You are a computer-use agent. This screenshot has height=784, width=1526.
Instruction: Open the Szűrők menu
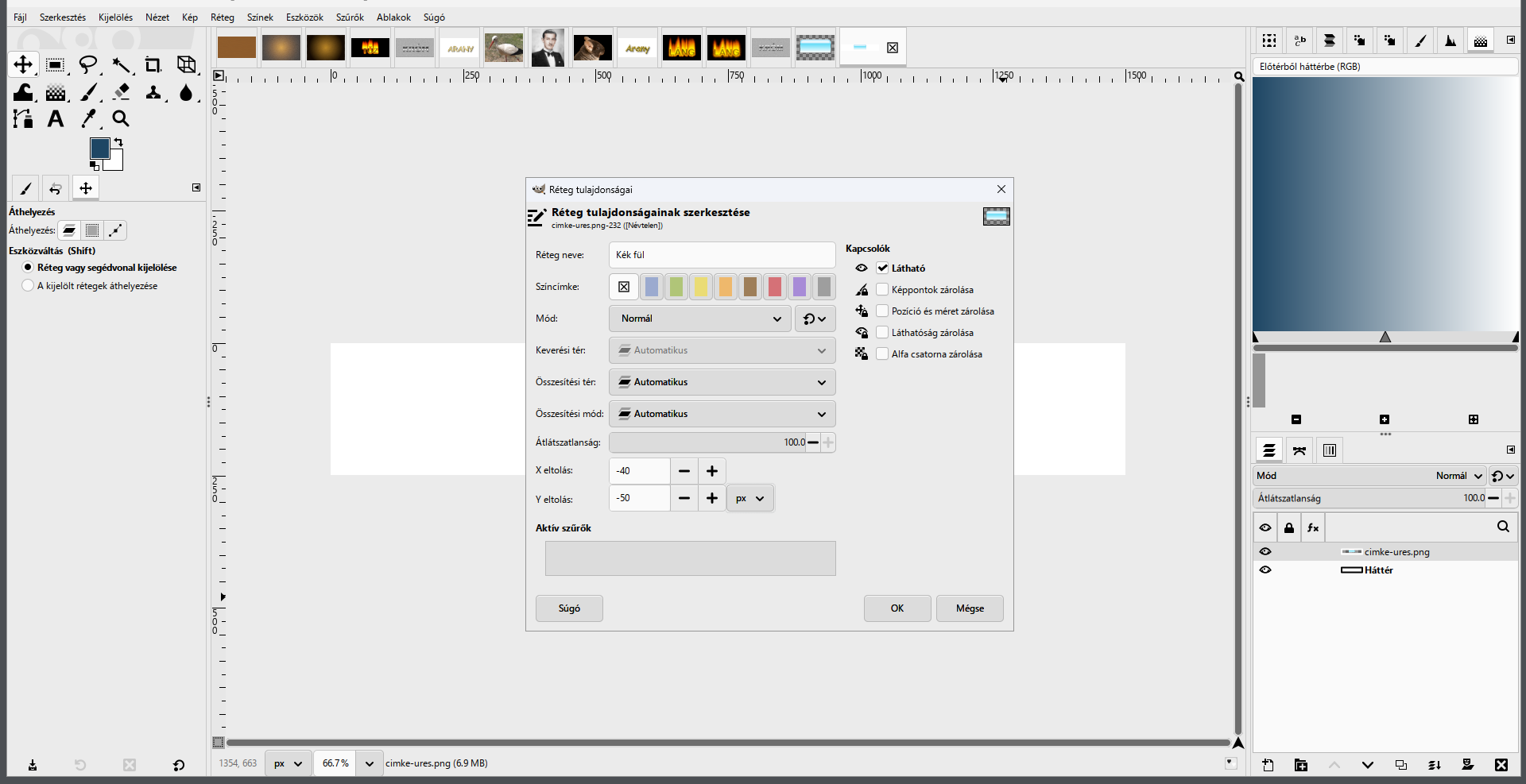[350, 17]
